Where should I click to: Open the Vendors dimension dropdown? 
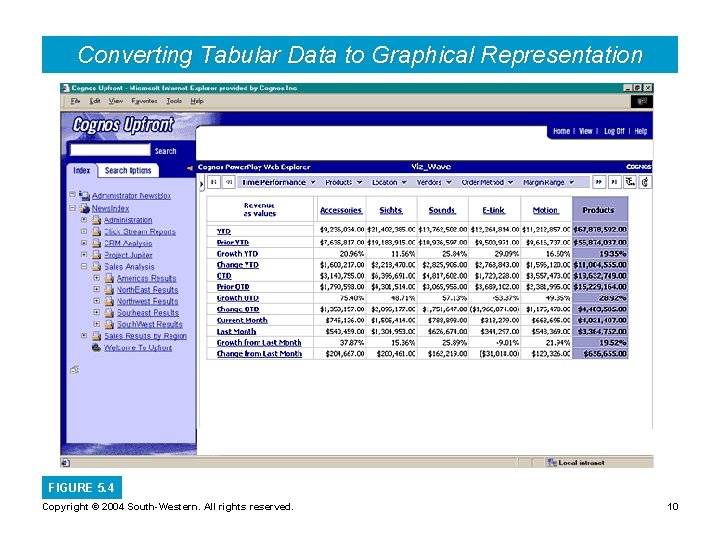coord(449,182)
